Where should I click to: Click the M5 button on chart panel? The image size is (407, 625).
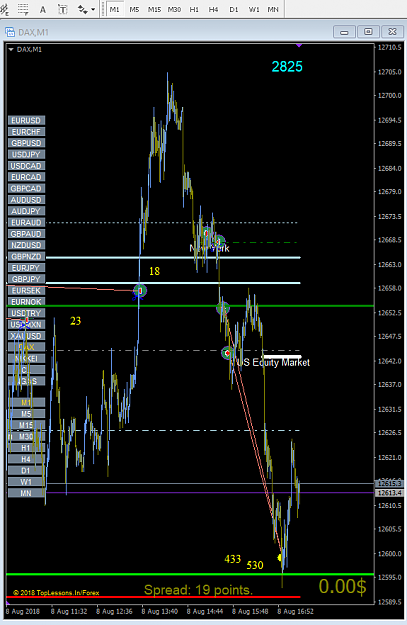tap(26, 414)
